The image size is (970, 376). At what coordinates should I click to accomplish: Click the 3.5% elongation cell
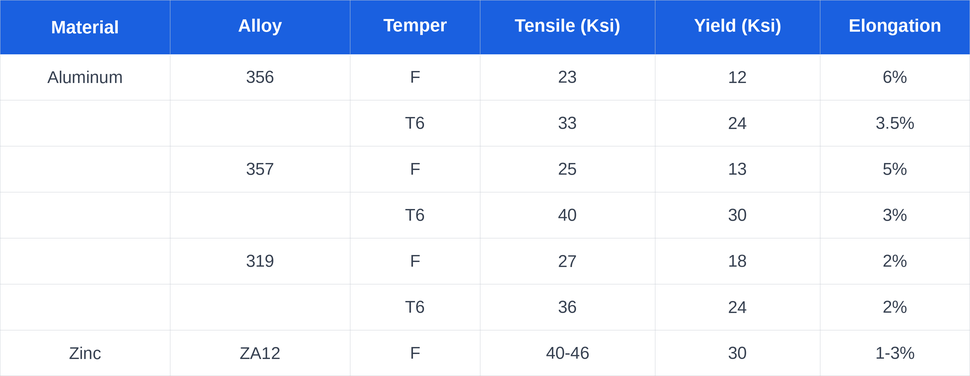(x=895, y=123)
